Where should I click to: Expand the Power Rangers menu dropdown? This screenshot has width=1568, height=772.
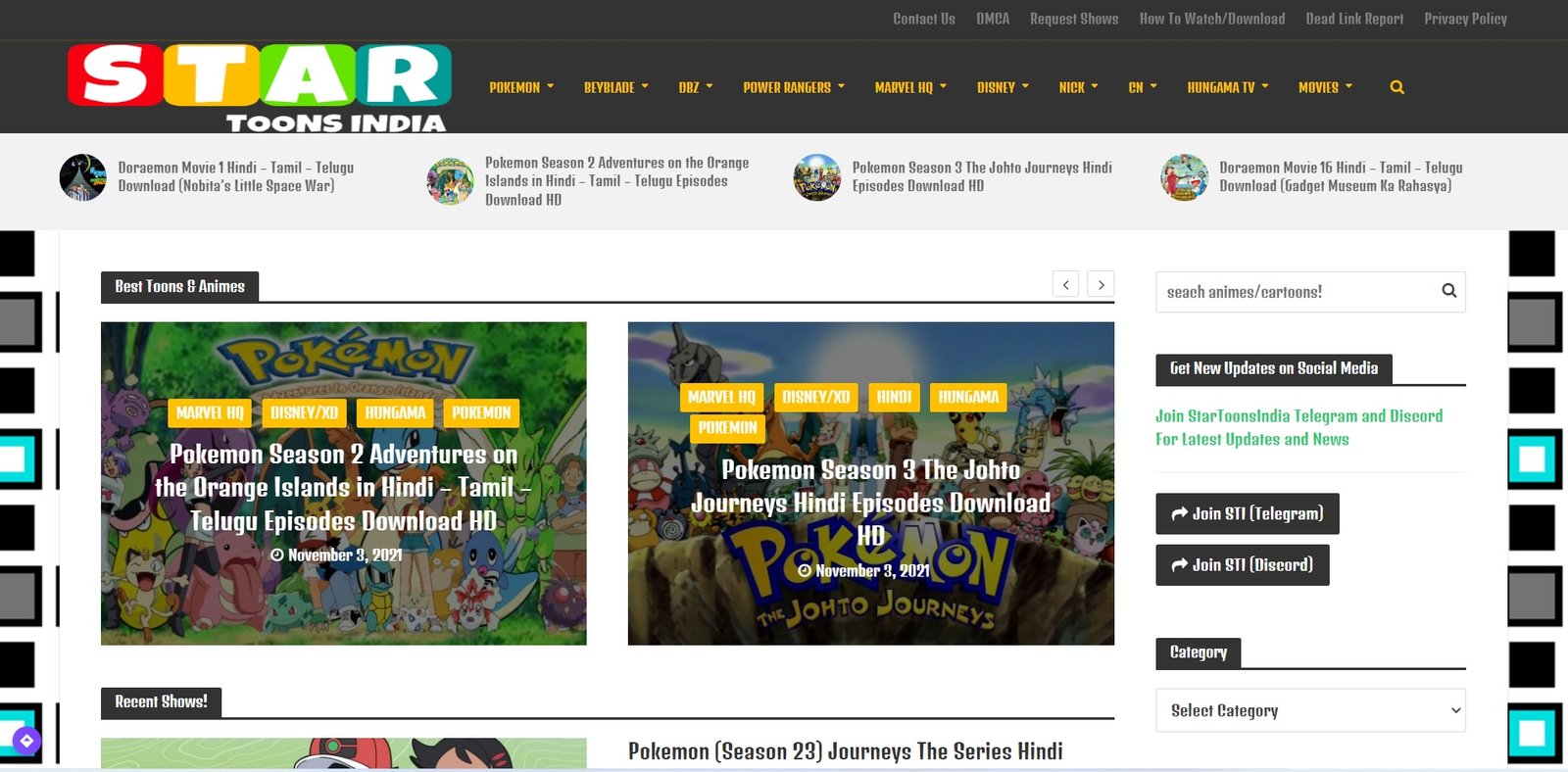tap(793, 87)
